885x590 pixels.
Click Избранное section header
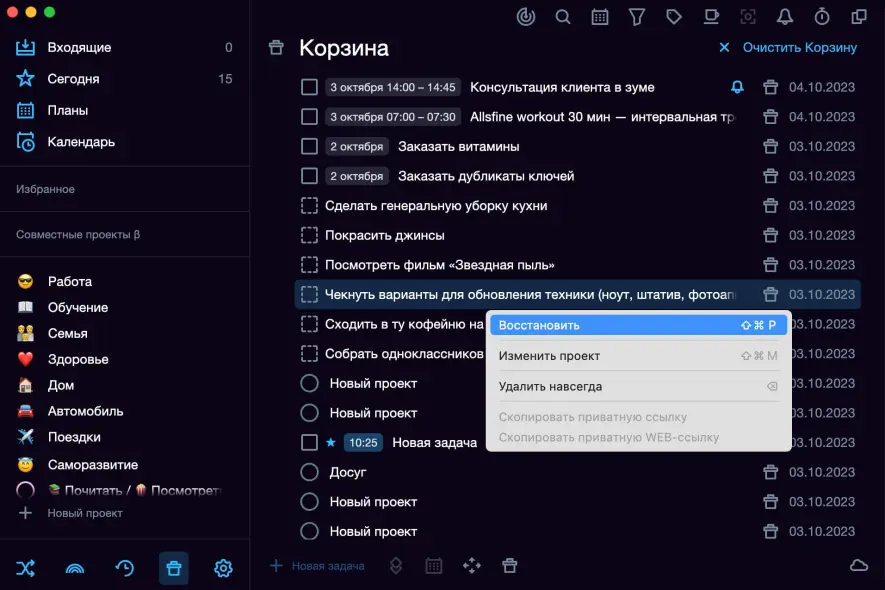pos(45,189)
